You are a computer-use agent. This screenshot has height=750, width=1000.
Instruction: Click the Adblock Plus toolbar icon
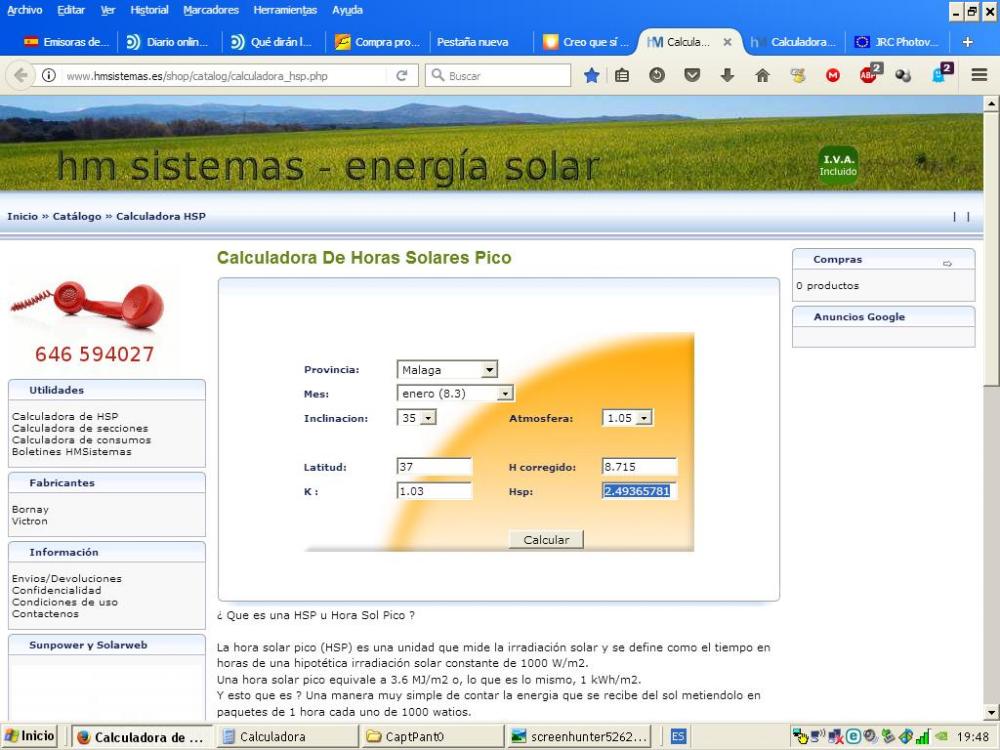click(x=869, y=74)
